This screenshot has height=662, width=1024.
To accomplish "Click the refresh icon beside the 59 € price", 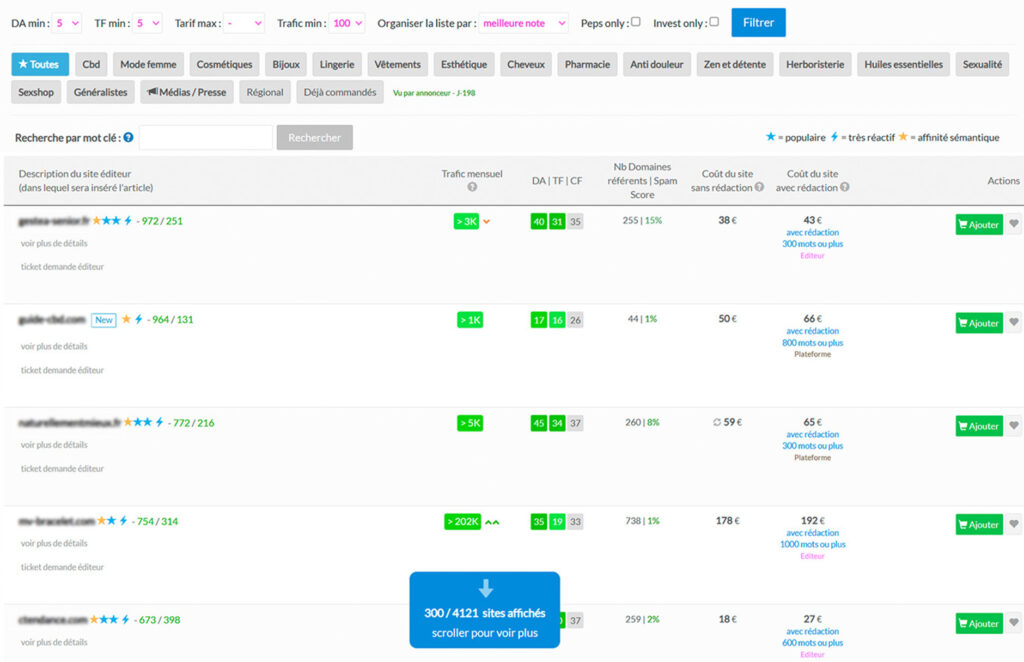I will [x=716, y=422].
